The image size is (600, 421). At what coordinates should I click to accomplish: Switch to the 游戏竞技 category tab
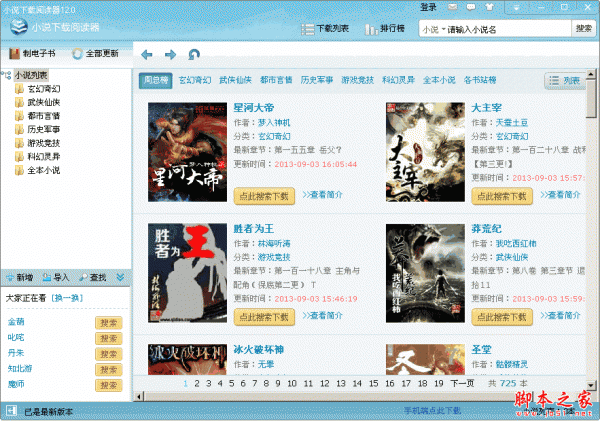coord(358,80)
